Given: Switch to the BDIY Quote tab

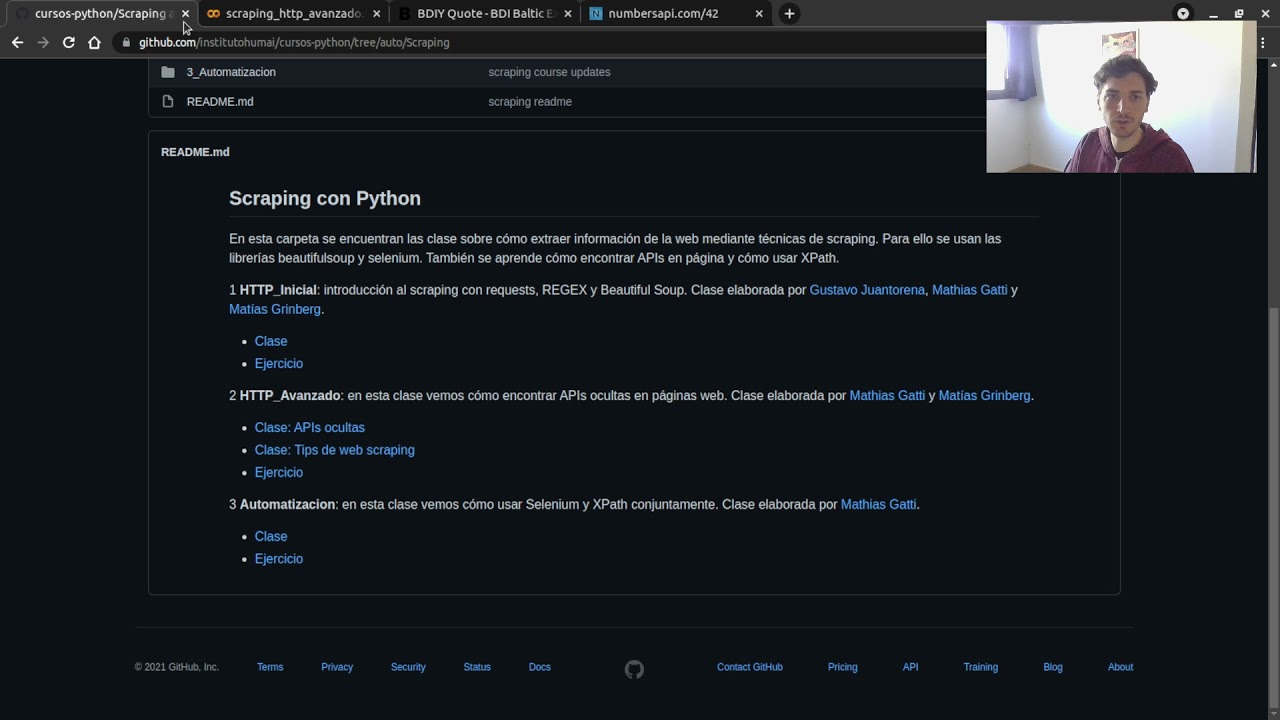Looking at the screenshot, I should 484,14.
